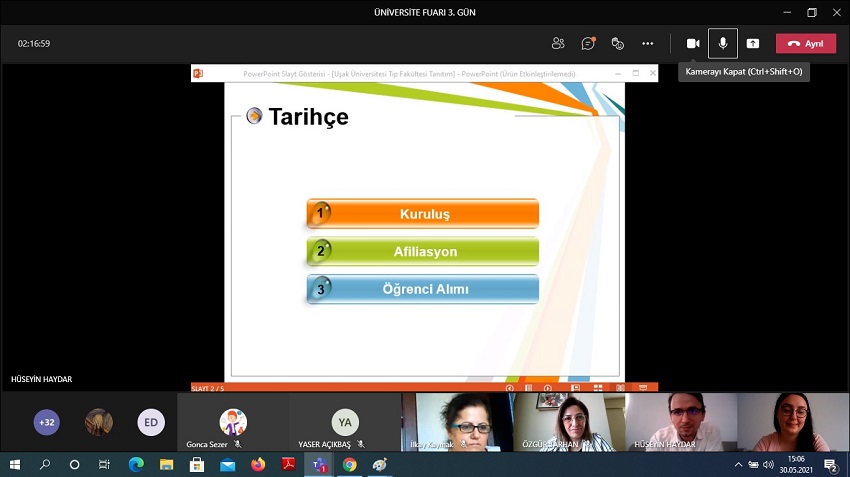Image resolution: width=850 pixels, height=477 pixels.
Task: Open the three-dot more actions menu
Action: 647,43
